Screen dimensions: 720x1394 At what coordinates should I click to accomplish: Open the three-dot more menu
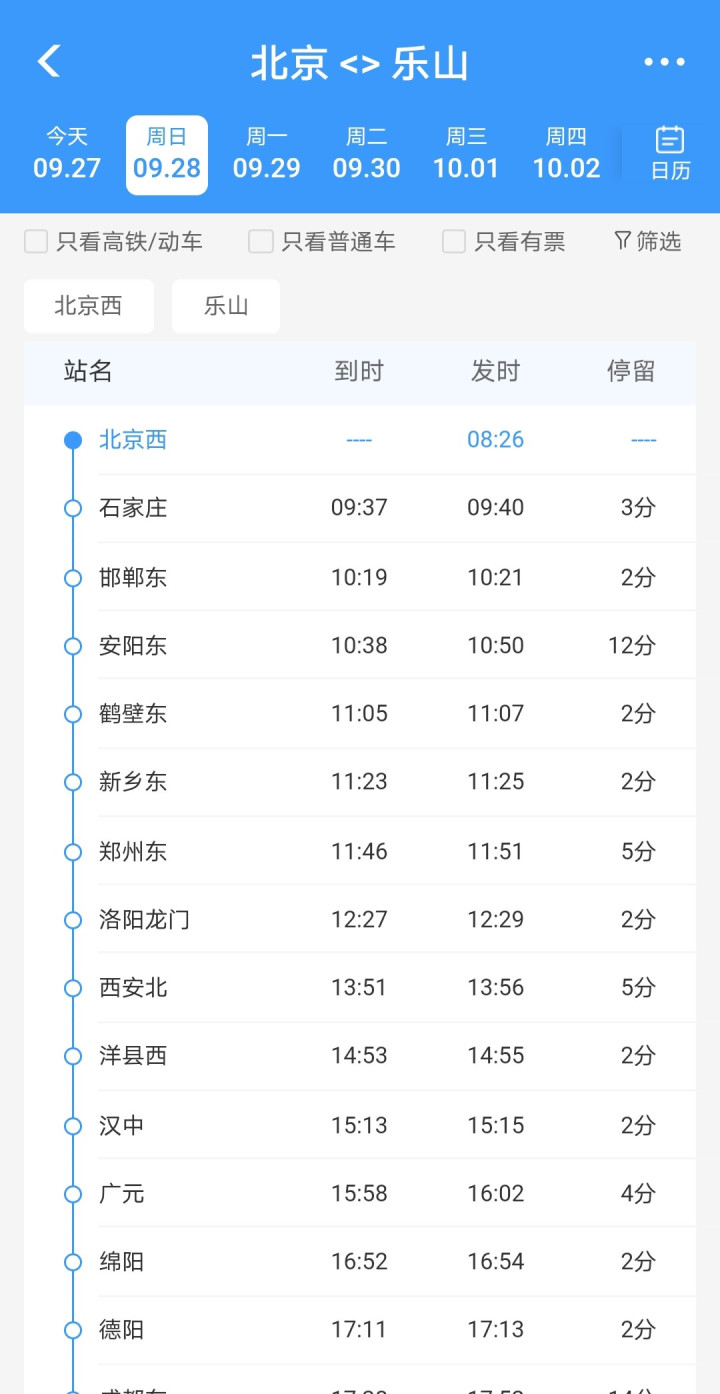click(x=664, y=62)
